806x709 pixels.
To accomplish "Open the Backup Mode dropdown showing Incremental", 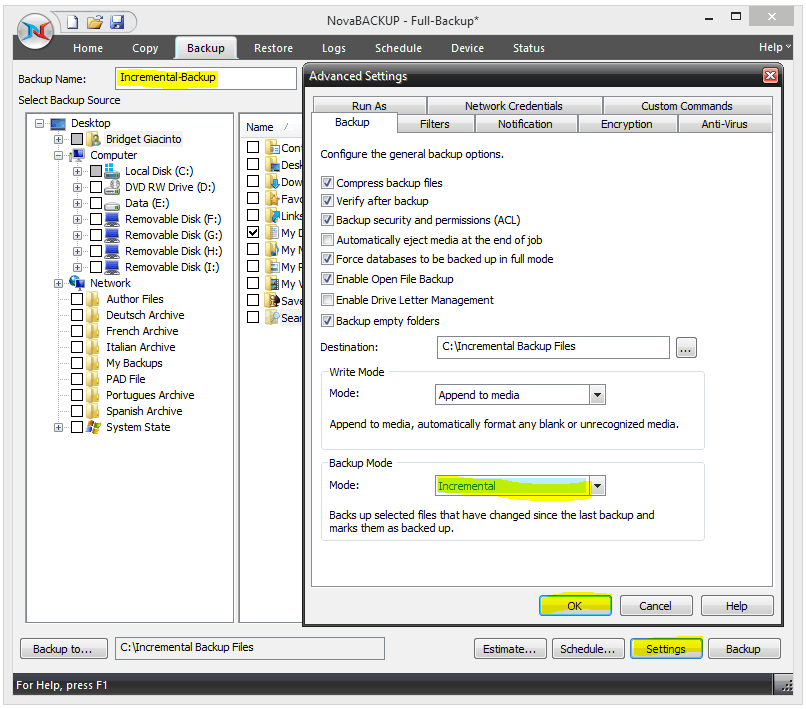I will [x=597, y=486].
